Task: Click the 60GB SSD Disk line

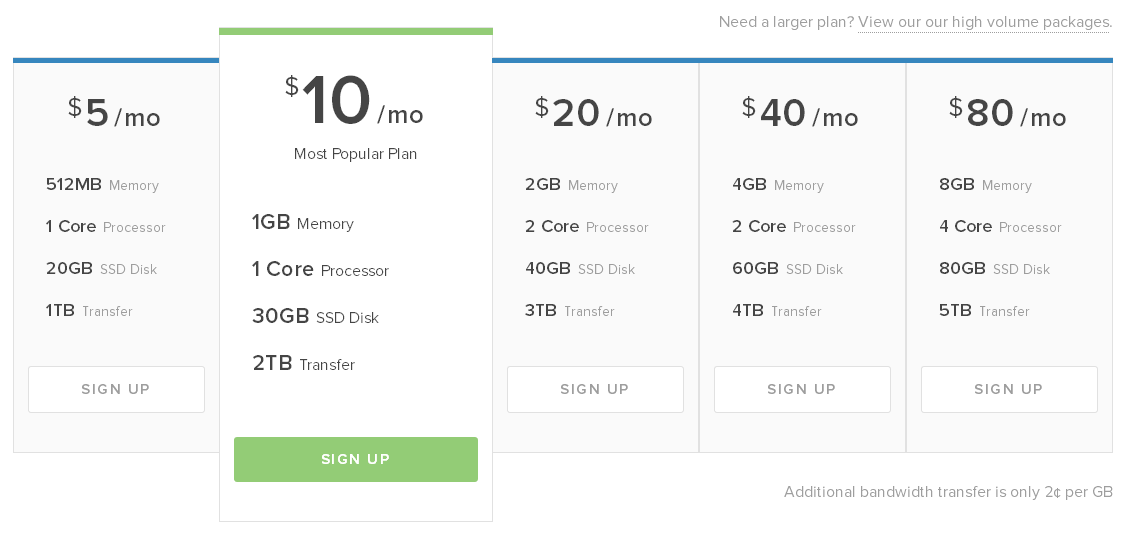Action: click(x=787, y=269)
